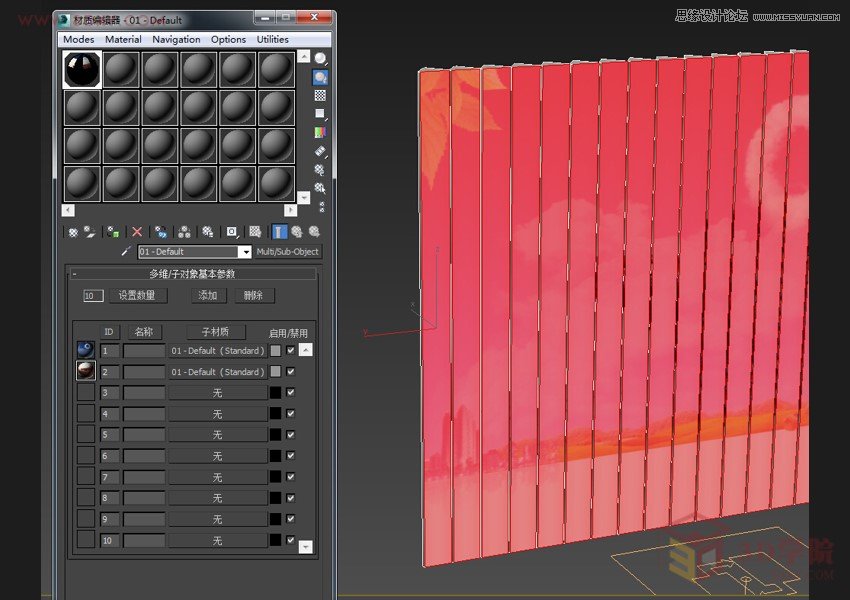Disable sub-material ID 3 checkbox

click(x=289, y=391)
